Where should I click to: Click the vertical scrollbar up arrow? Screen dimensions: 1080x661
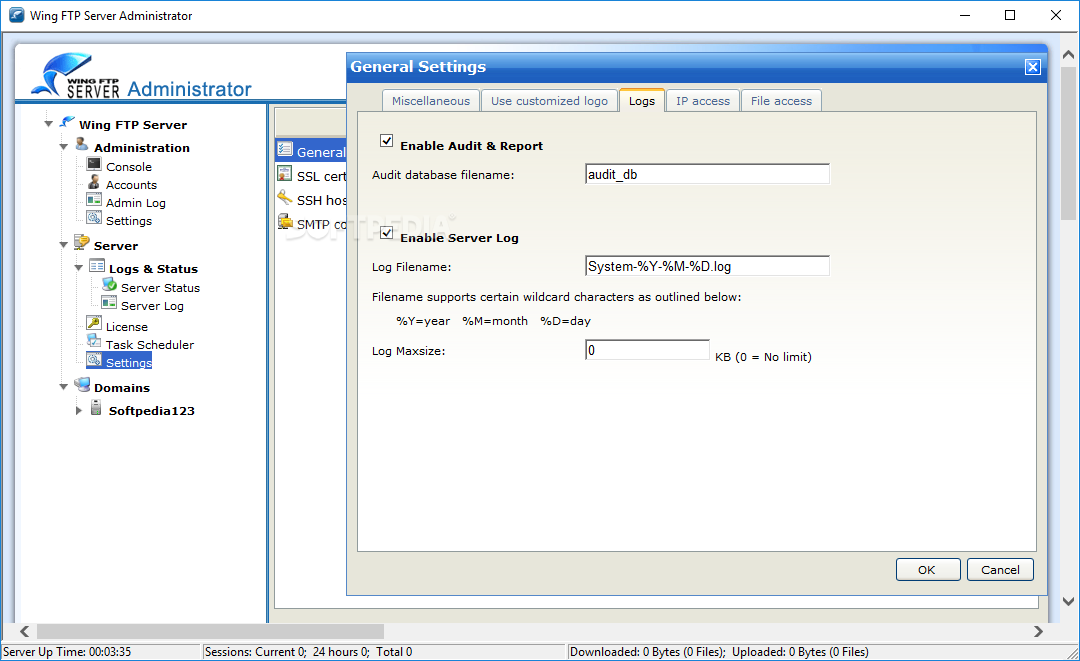1068,54
